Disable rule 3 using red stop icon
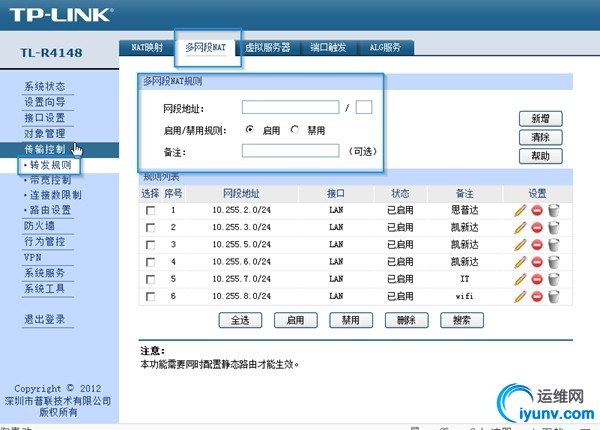This screenshot has width=600, height=430. [537, 245]
